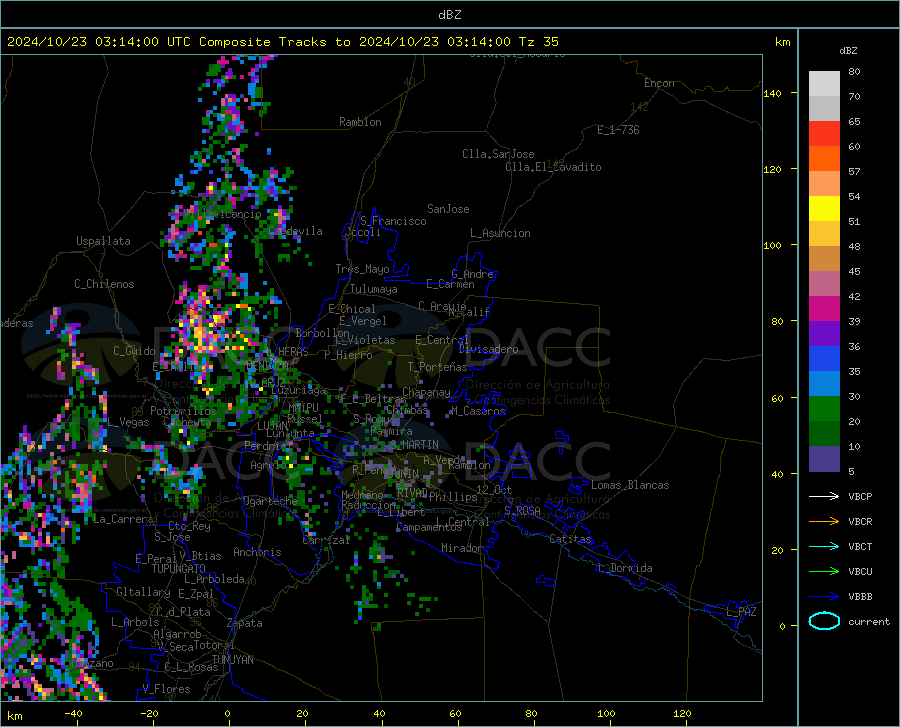Click the 140 km tick on the vertical axis
900x727 pixels.
(x=773, y=93)
